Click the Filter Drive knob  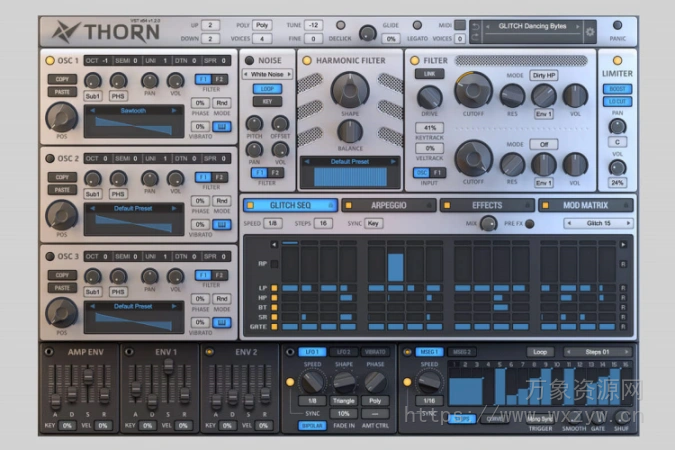tap(429, 97)
